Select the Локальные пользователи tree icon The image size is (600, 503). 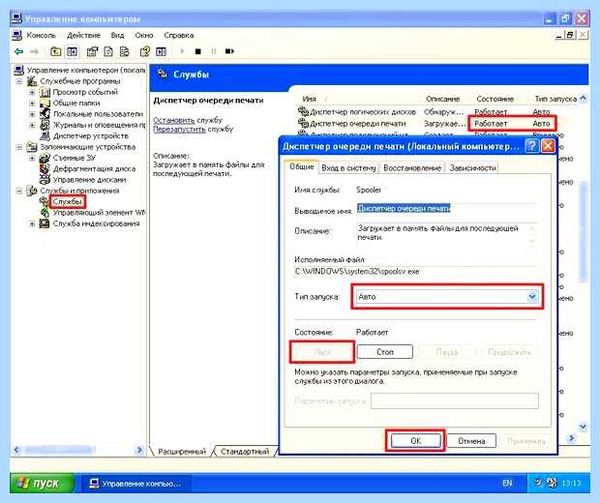[x=45, y=114]
